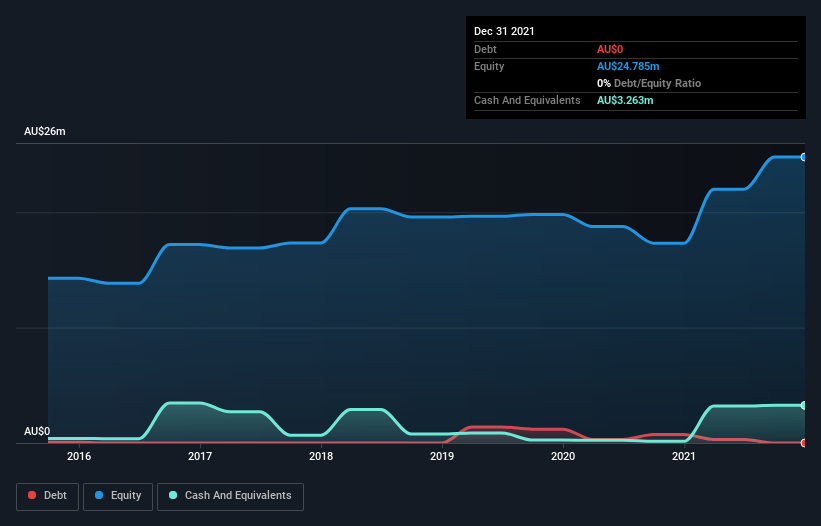Click the 2019 x-axis label
Image resolution: width=821 pixels, height=526 pixels.
442,456
